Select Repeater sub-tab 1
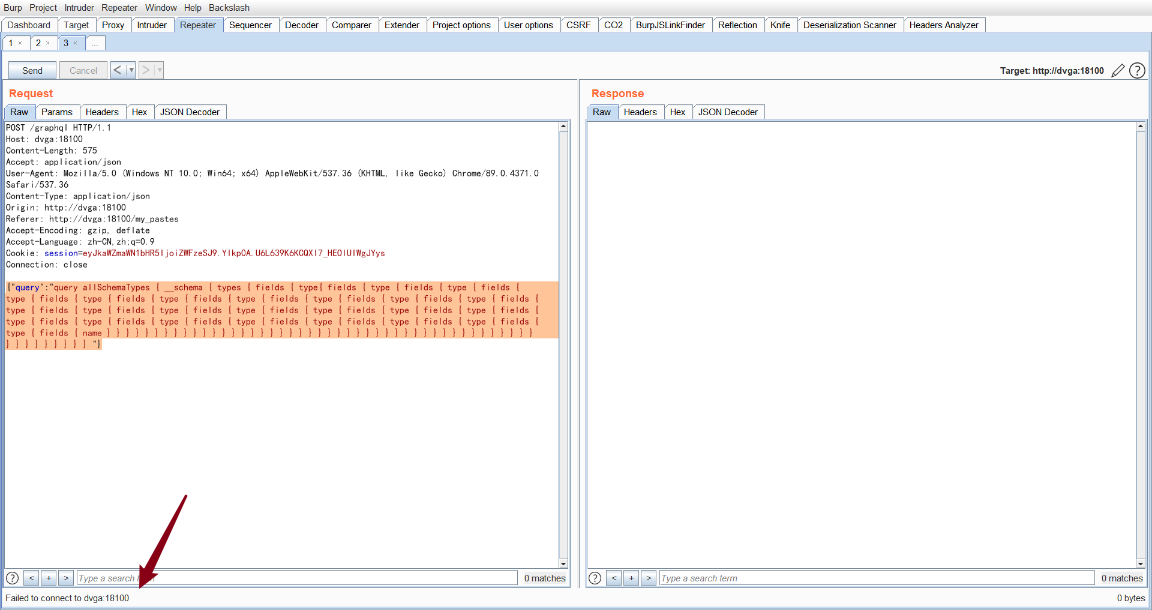The image size is (1152, 610). pos(11,43)
